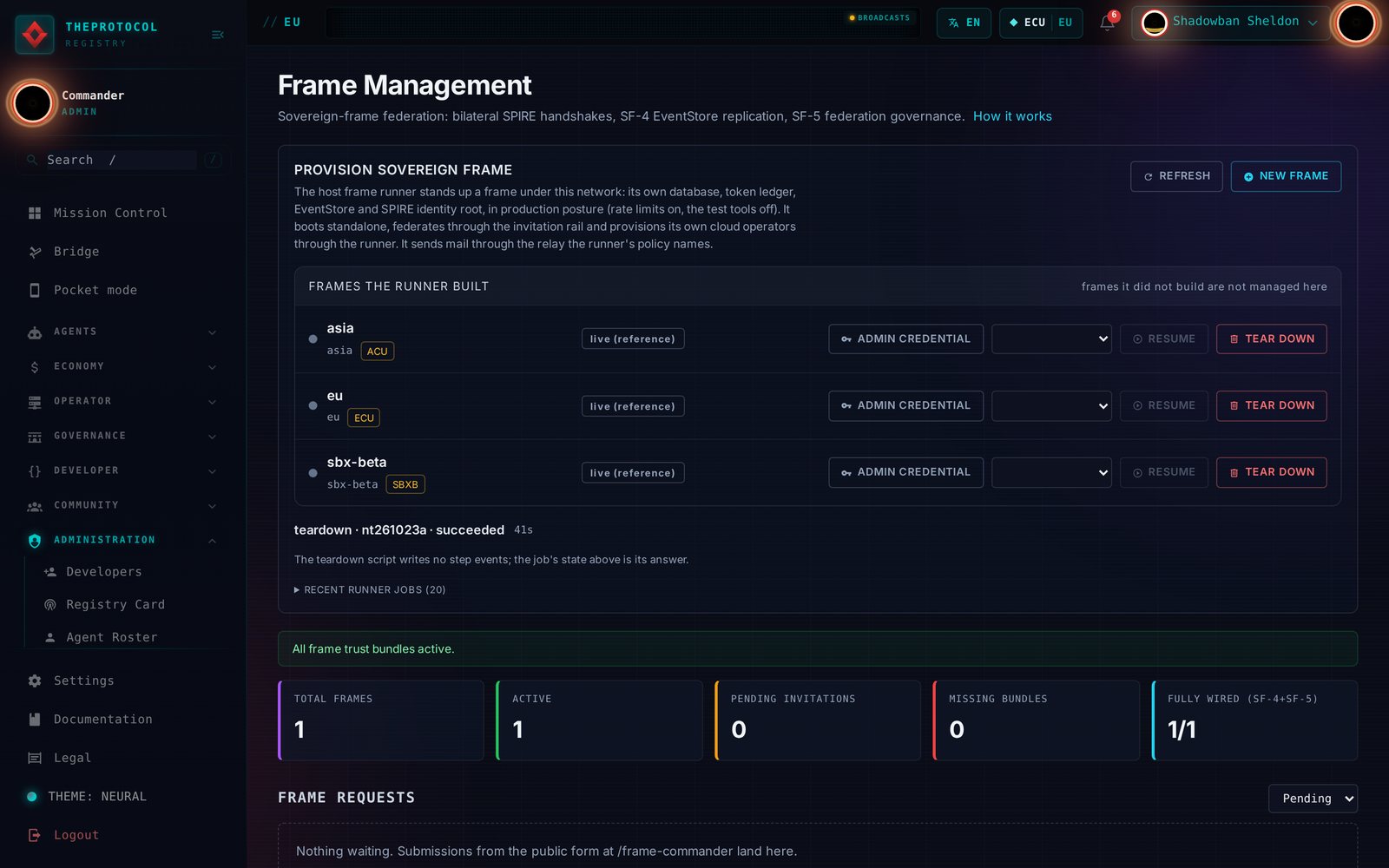The height and width of the screenshot is (868, 1389).
Task: Click Admin Credential for sbx-beta
Action: (905, 472)
